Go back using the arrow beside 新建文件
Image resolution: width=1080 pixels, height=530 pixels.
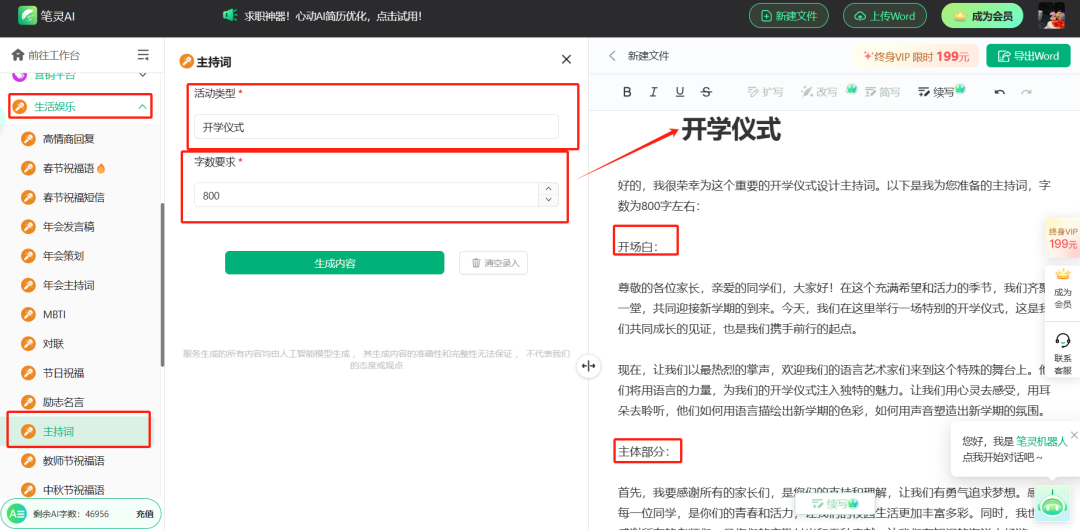pos(612,56)
